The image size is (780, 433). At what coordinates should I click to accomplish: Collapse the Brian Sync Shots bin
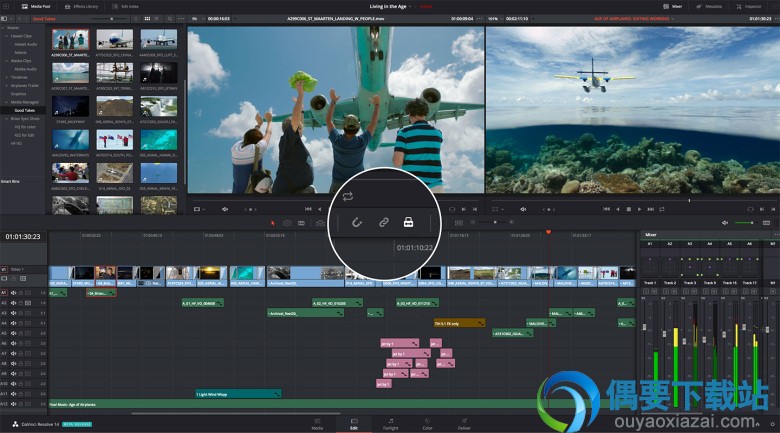pyautogui.click(x=6, y=118)
